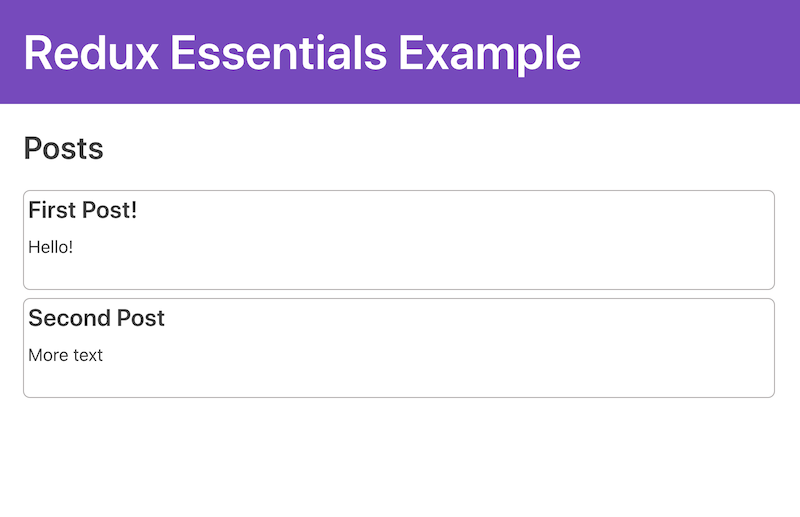Image resolution: width=800 pixels, height=517 pixels.
Task: Click the word "text" in the second post body
Action: (87, 355)
